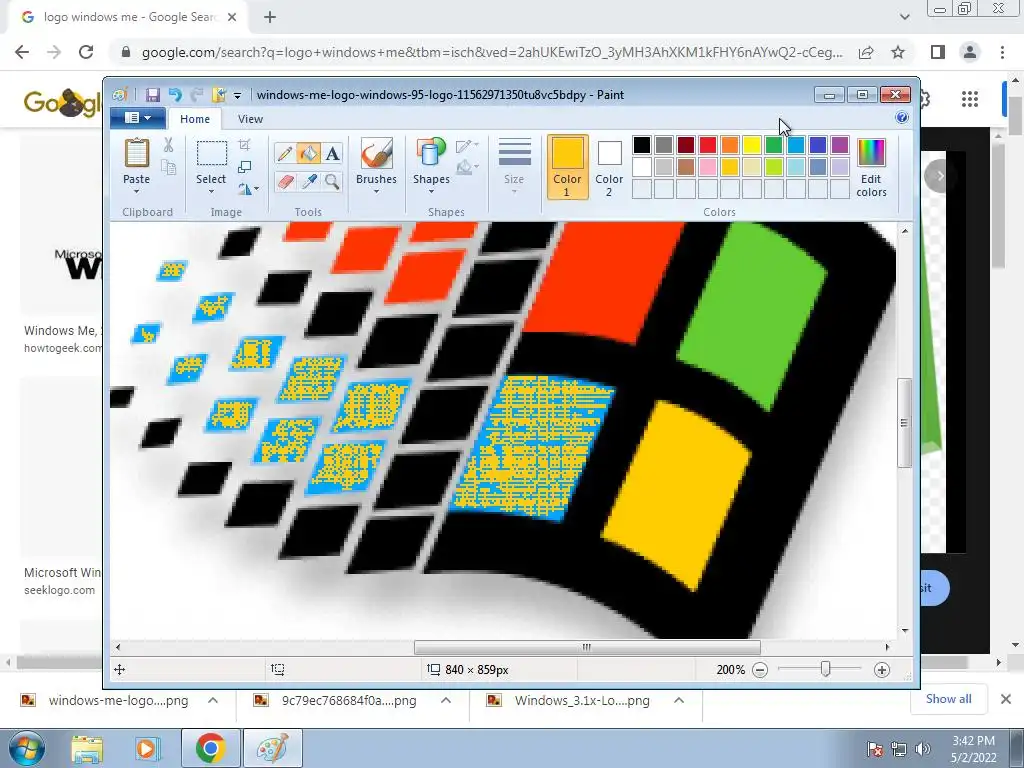Click the Chrome share page icon

coord(866,52)
